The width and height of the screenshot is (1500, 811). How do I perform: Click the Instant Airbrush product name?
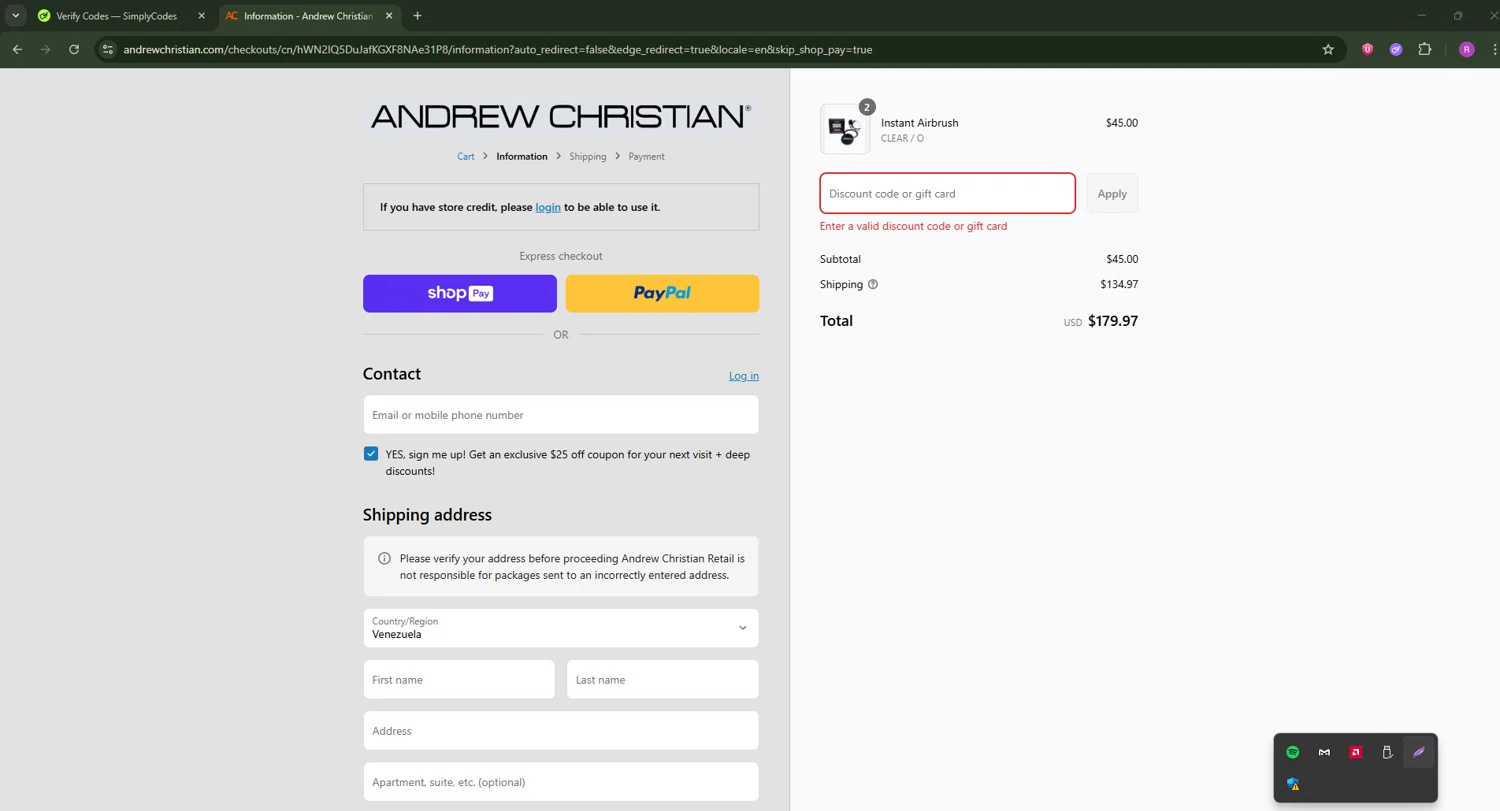919,122
